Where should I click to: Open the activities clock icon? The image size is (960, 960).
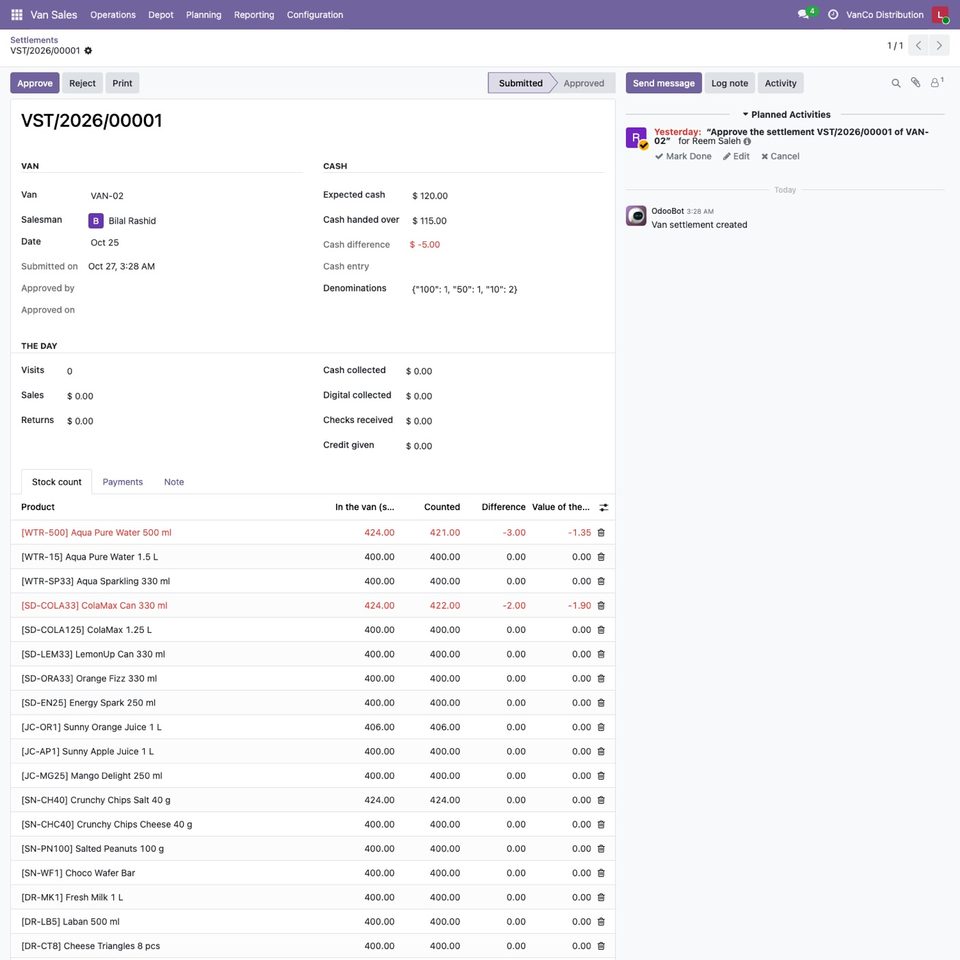tap(833, 15)
